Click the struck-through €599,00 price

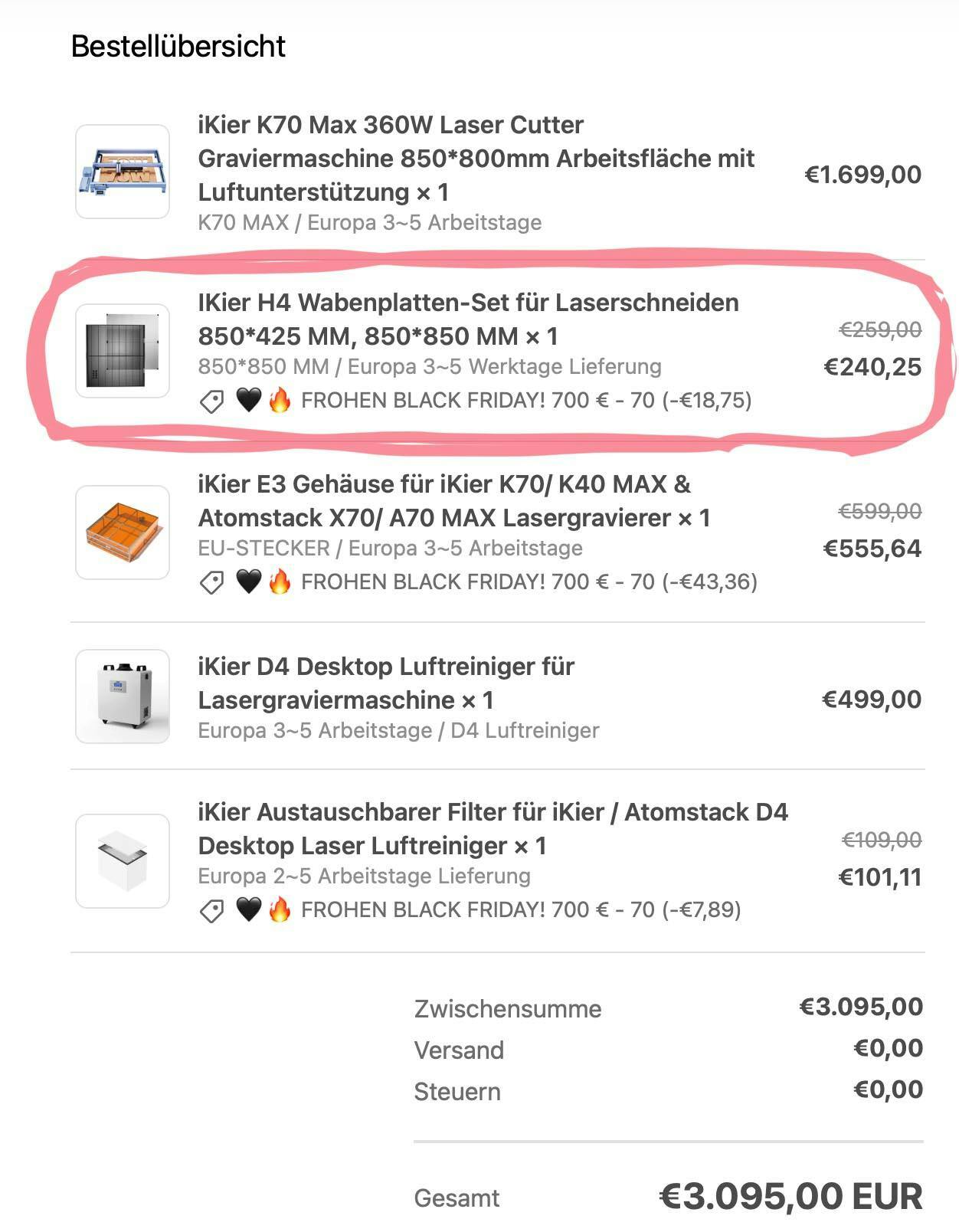(879, 511)
